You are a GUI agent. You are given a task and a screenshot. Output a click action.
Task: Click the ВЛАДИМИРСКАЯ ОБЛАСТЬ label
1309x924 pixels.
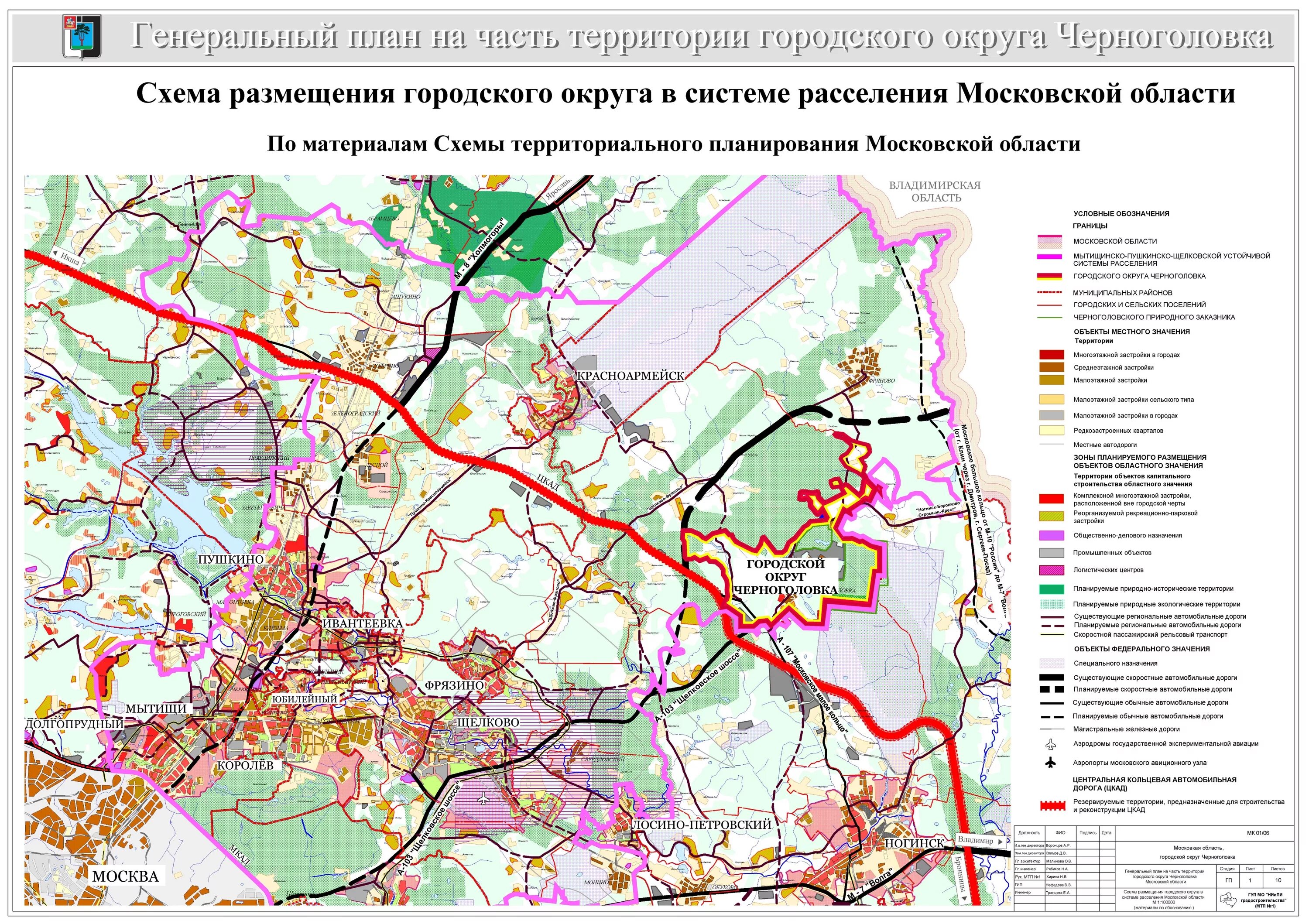pos(935,192)
